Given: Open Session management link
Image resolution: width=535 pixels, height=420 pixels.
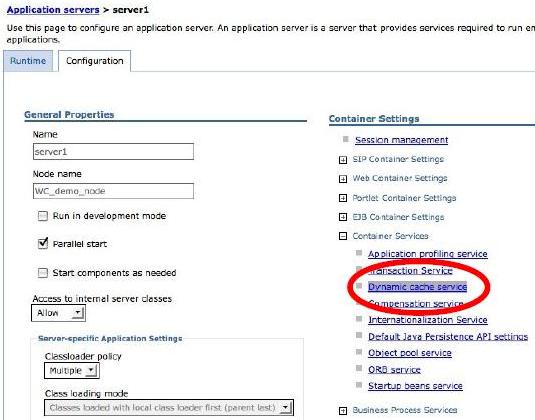Looking at the screenshot, I should 402,140.
